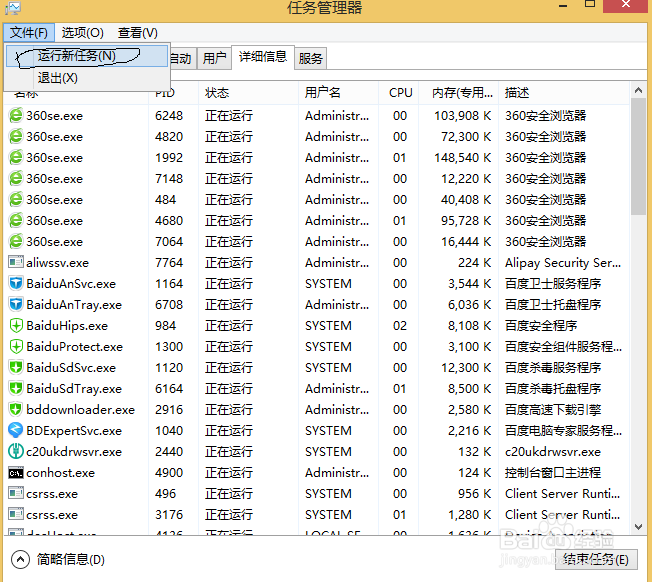Click the process list scrollbar thumb
652x582 pixels.
coord(639,157)
